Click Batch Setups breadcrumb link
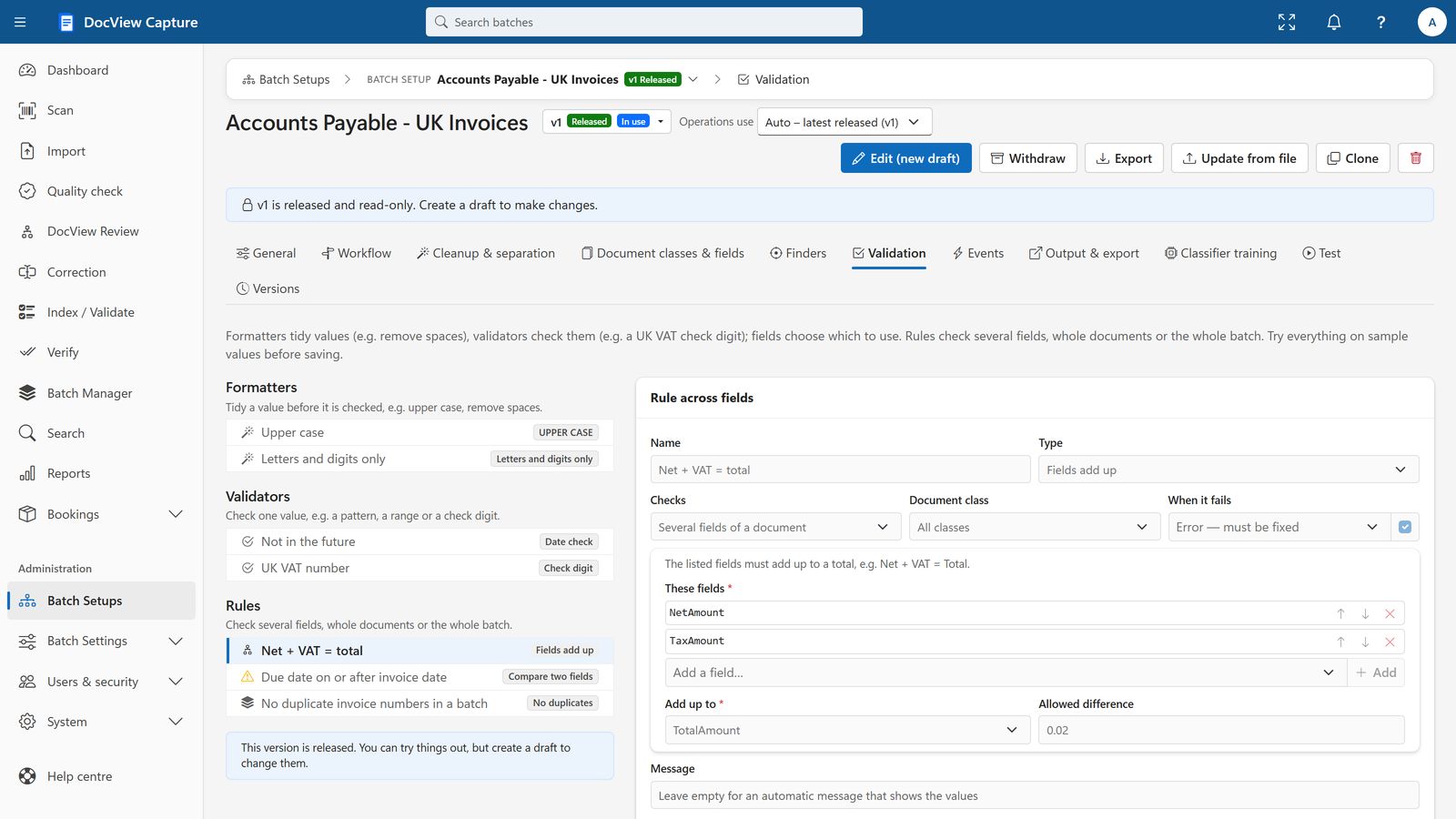The height and width of the screenshot is (819, 1456). click(x=286, y=79)
